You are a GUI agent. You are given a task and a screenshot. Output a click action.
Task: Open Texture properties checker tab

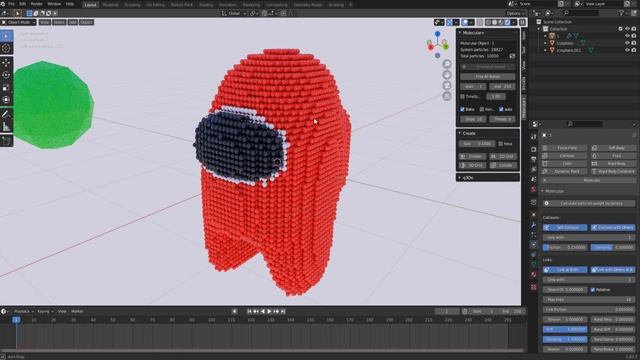533,287
